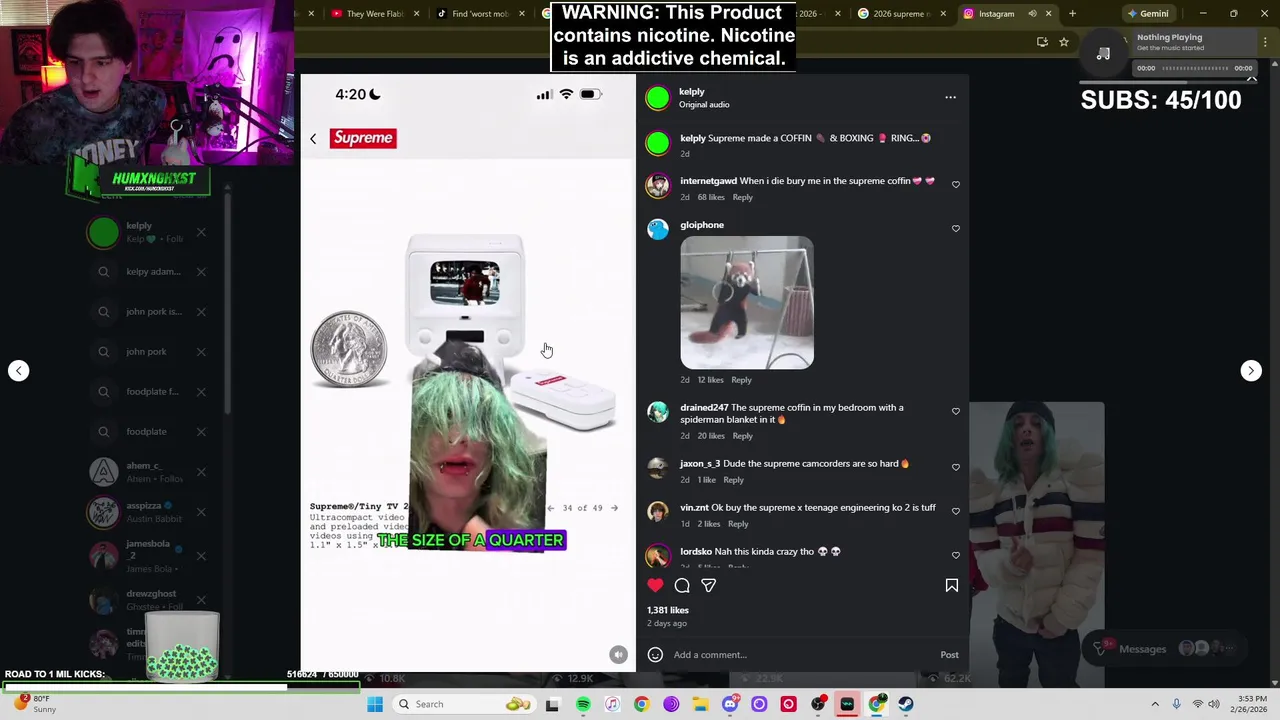This screenshot has width=1280, height=720.
Task: Reply to vin.znt's comment
Action: click(738, 524)
